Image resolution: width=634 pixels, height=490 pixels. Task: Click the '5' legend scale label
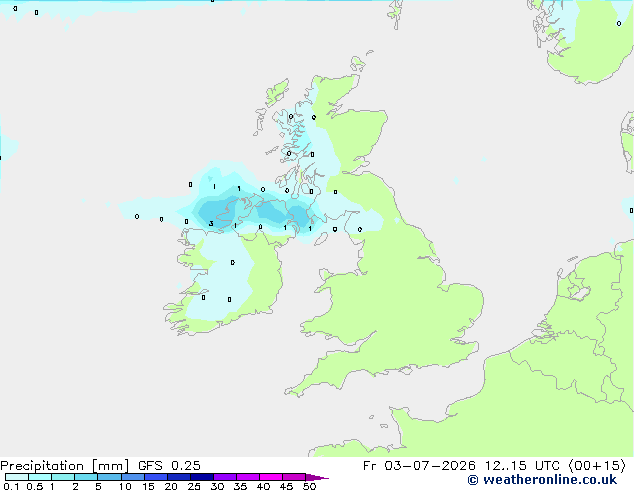[x=98, y=486]
